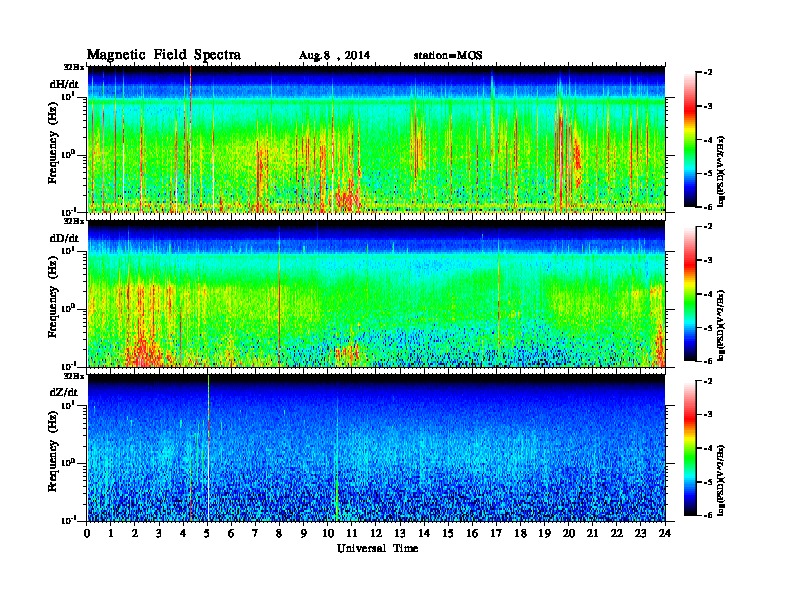Click inside the dZ/dt spectrogram plot
The width and height of the screenshot is (792, 612).
(x=377, y=448)
